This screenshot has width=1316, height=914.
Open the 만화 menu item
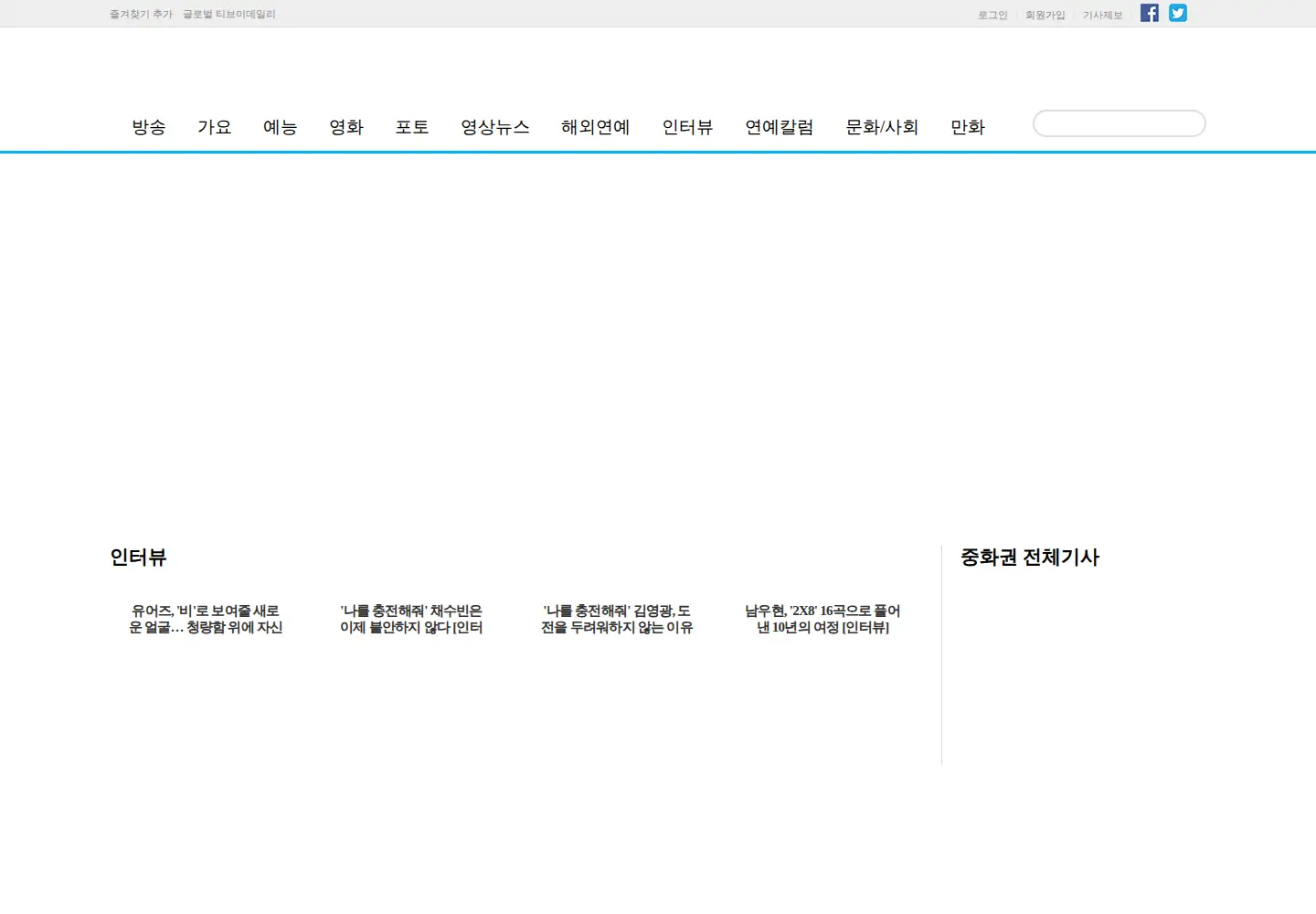[x=968, y=127]
